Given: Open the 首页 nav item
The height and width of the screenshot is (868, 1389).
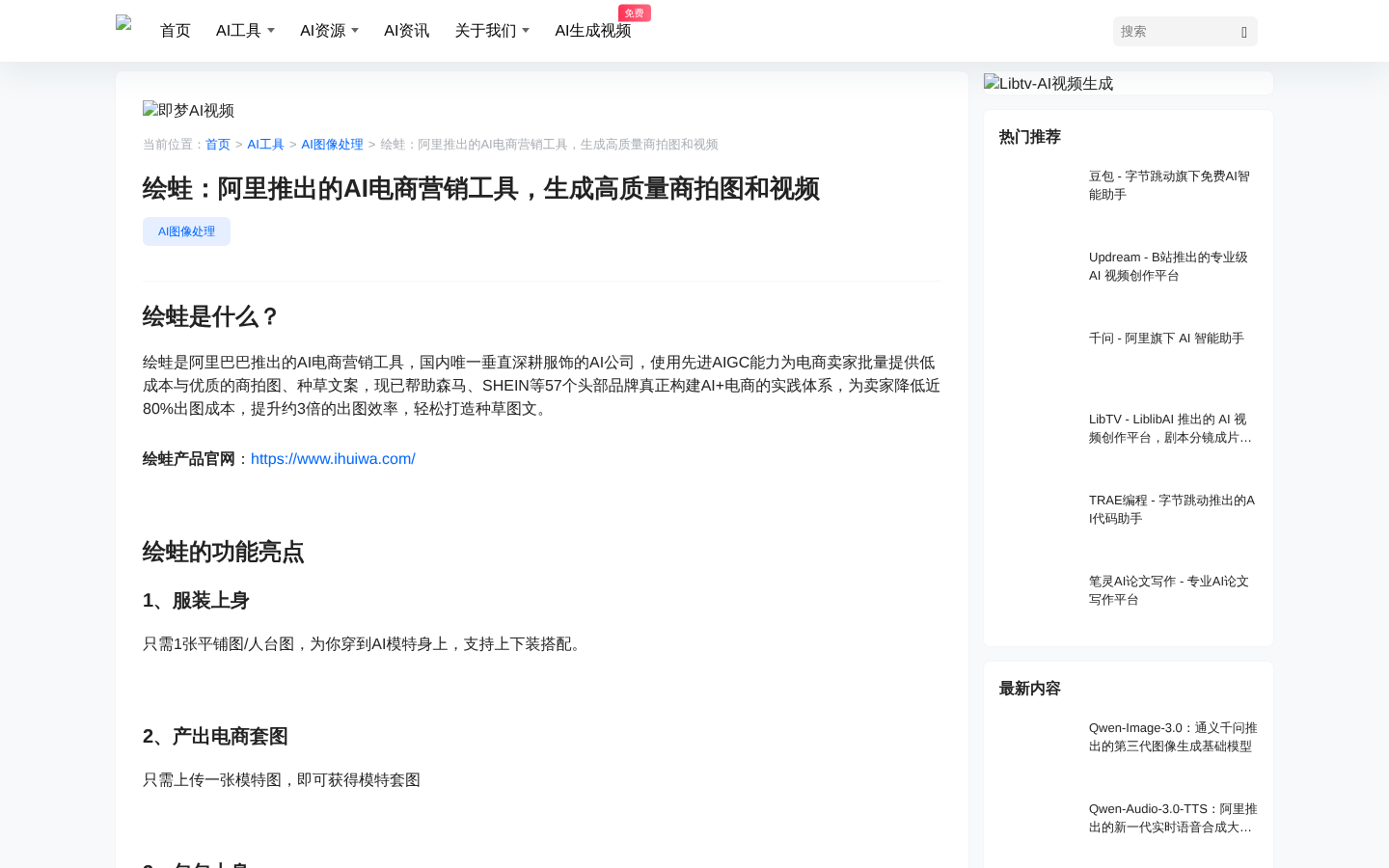Looking at the screenshot, I should [176, 31].
